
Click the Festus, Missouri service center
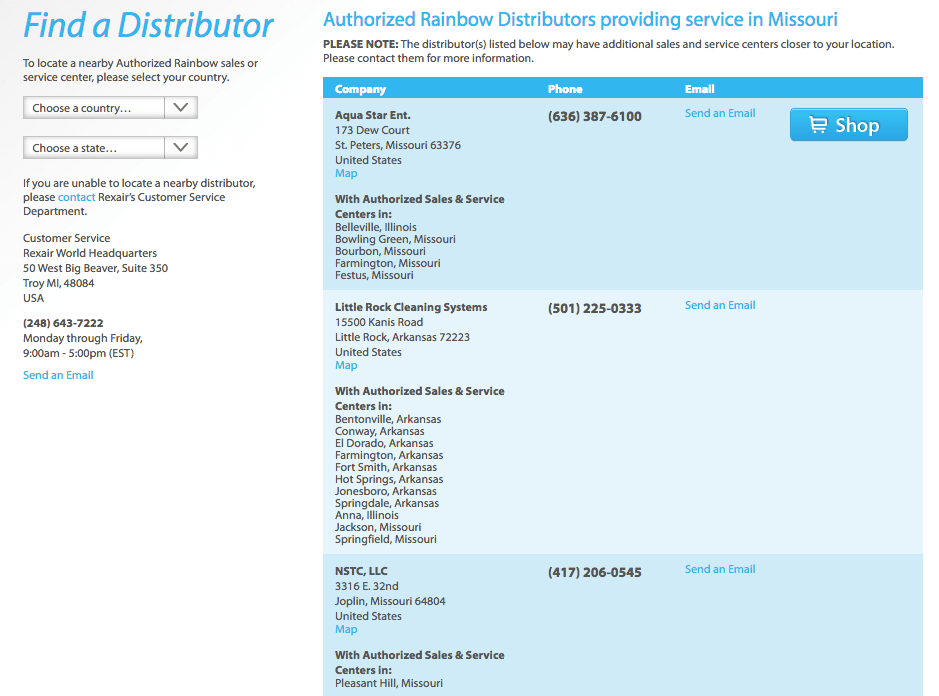coord(374,276)
